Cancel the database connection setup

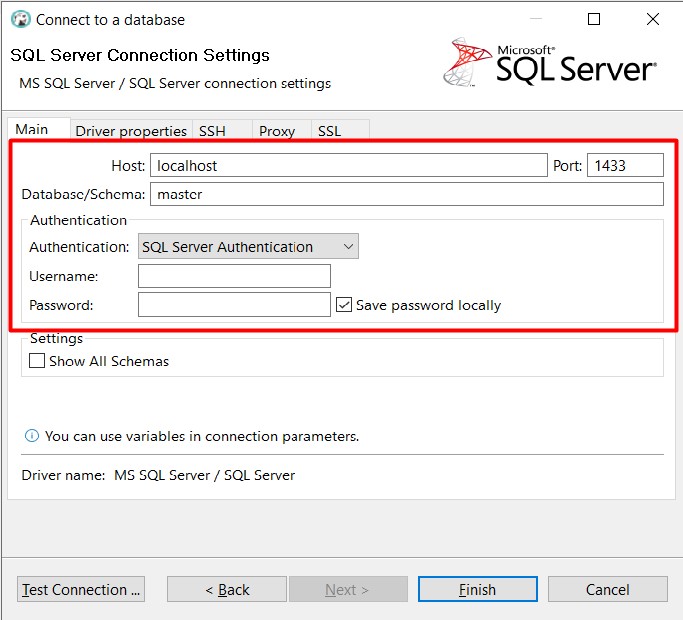point(607,590)
